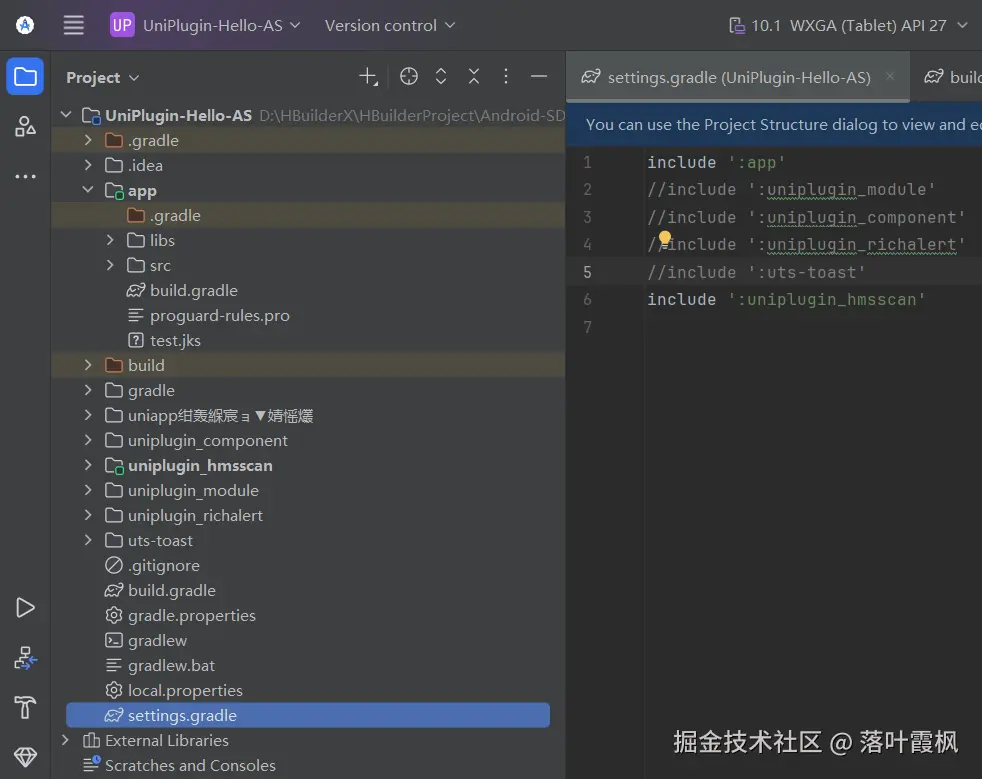Image resolution: width=982 pixels, height=779 pixels.
Task: Open the main hamburger menu
Action: pyautogui.click(x=73, y=25)
